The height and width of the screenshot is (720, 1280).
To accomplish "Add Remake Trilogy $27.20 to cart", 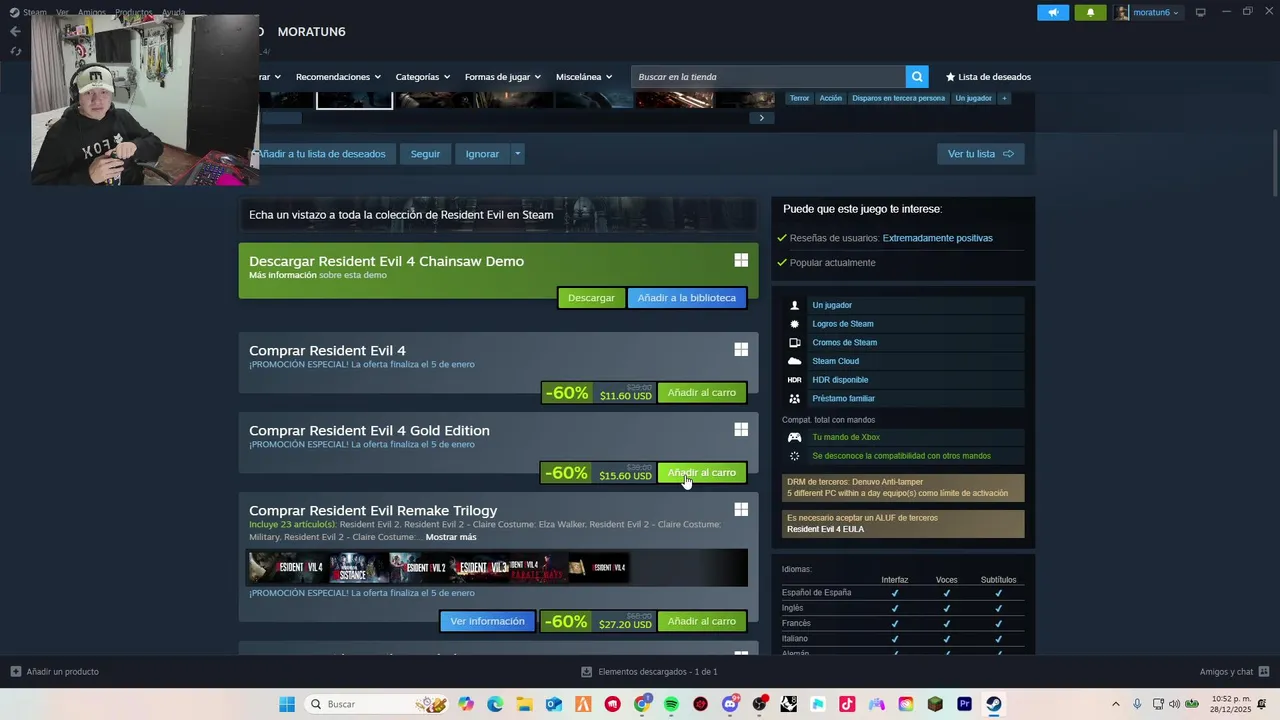I will coord(701,621).
